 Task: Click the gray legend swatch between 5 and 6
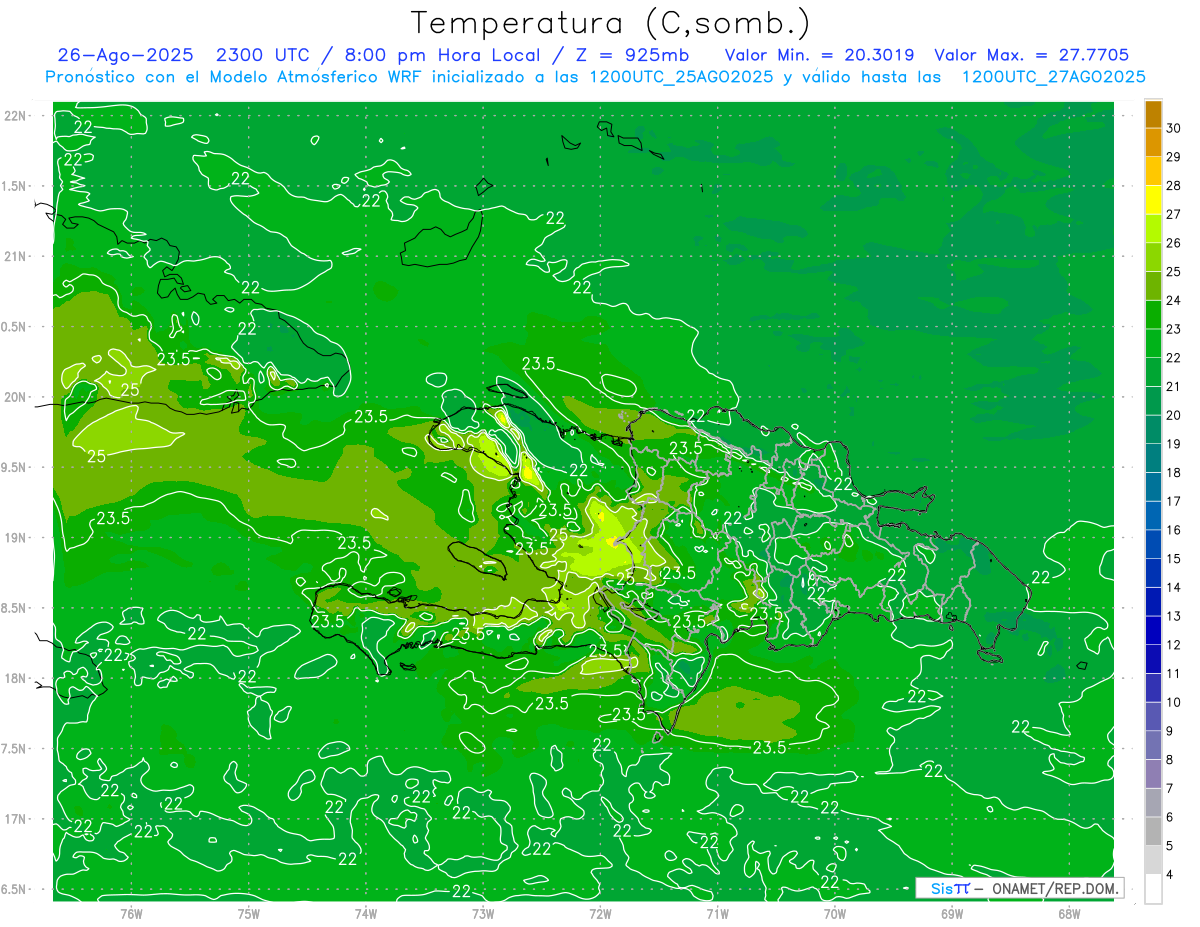pyautogui.click(x=1153, y=831)
